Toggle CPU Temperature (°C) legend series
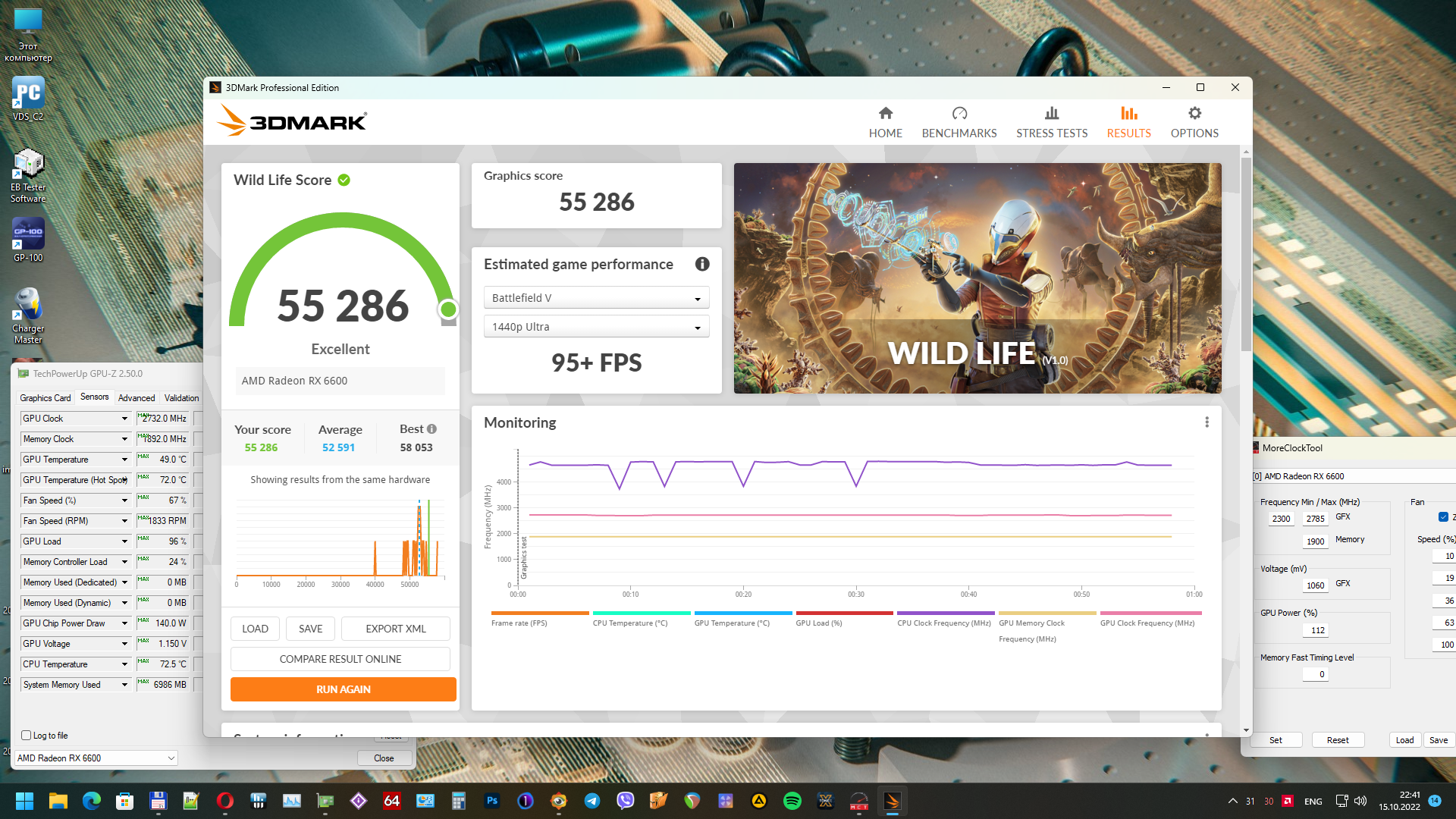The height and width of the screenshot is (819, 1456). click(x=642, y=620)
